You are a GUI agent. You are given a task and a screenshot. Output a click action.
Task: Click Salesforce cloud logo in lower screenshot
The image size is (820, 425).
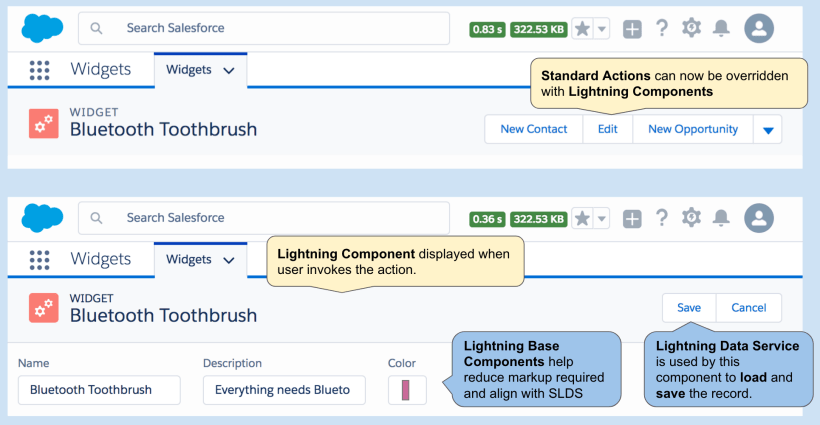[x=42, y=218]
